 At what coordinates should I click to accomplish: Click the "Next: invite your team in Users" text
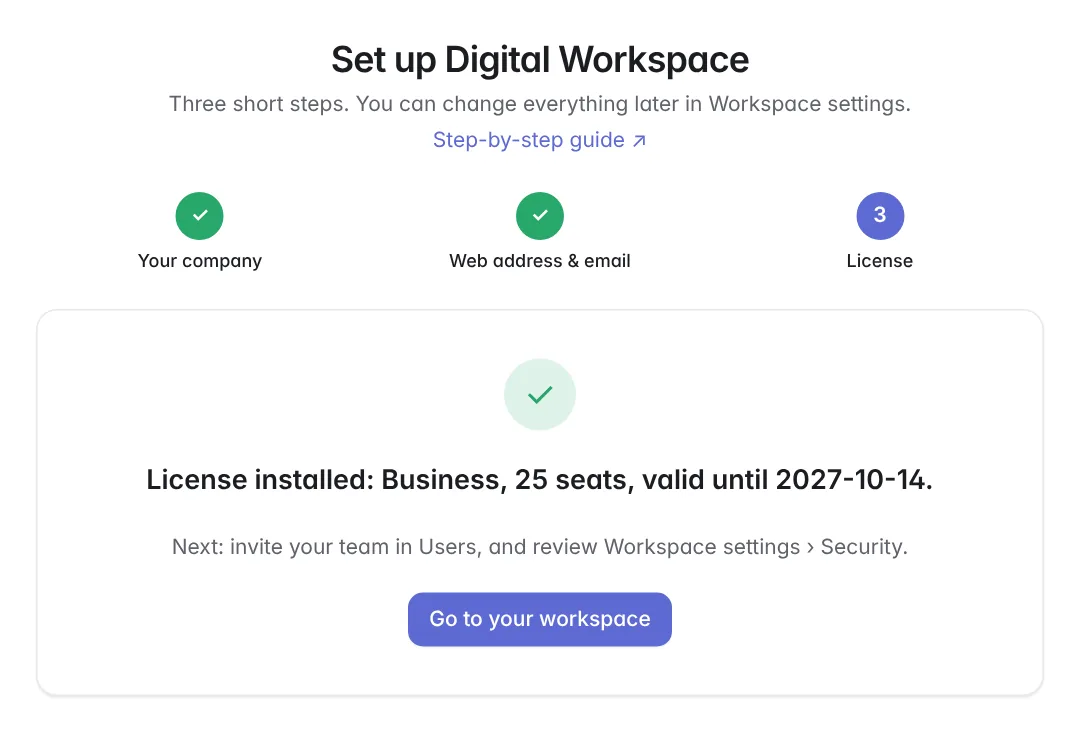click(539, 547)
